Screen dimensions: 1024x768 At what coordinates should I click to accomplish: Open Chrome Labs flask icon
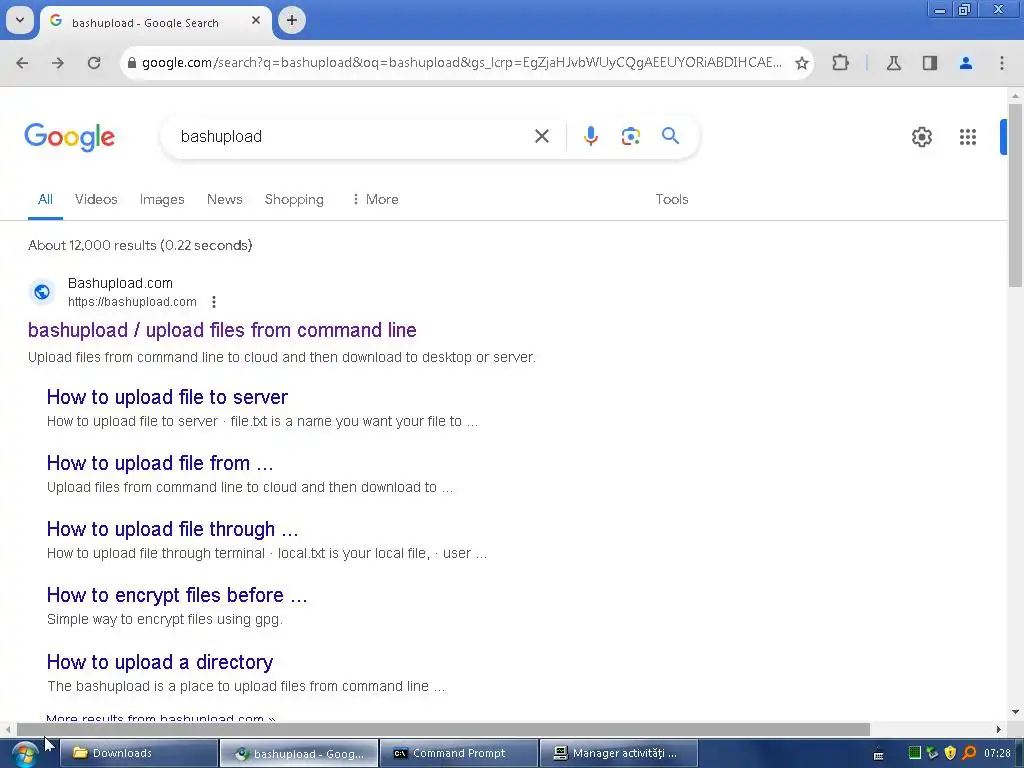point(894,63)
